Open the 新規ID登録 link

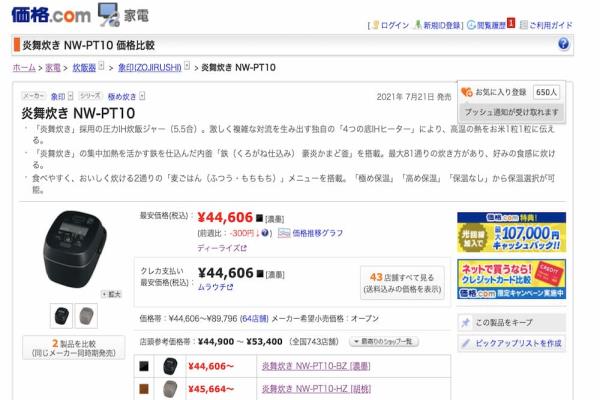tap(442, 25)
